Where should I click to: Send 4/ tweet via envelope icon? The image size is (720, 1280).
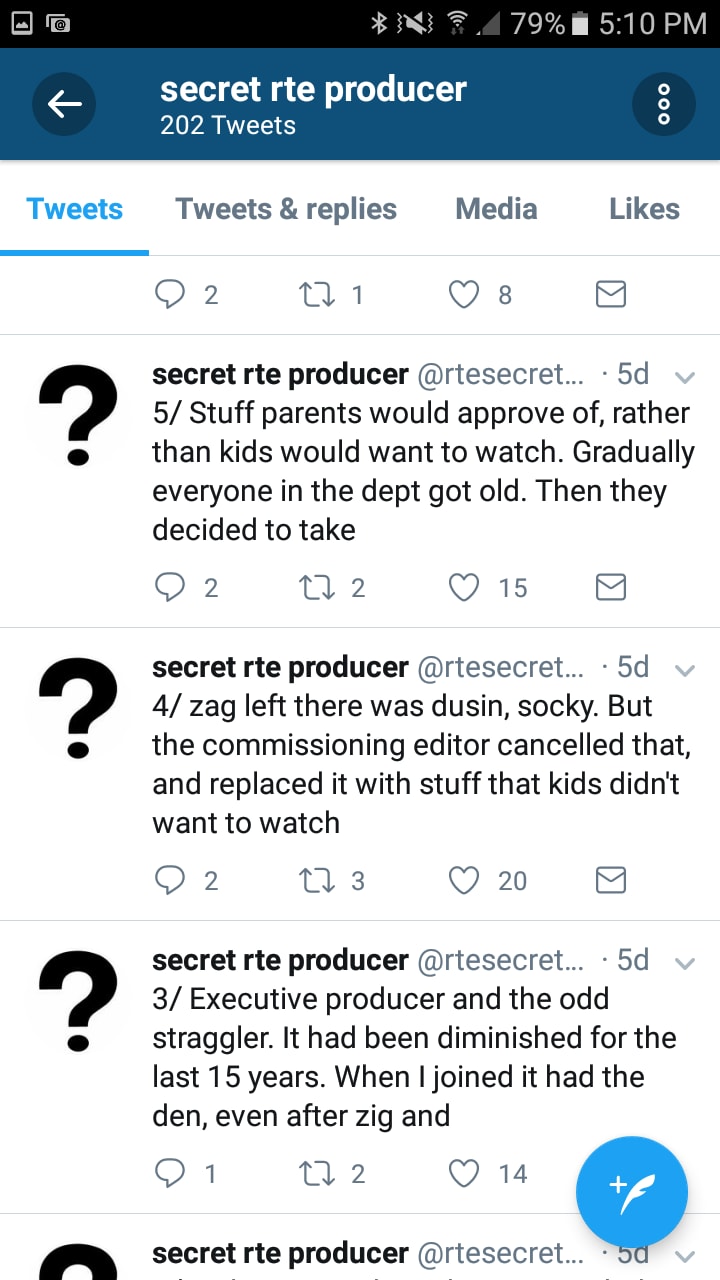(x=610, y=880)
